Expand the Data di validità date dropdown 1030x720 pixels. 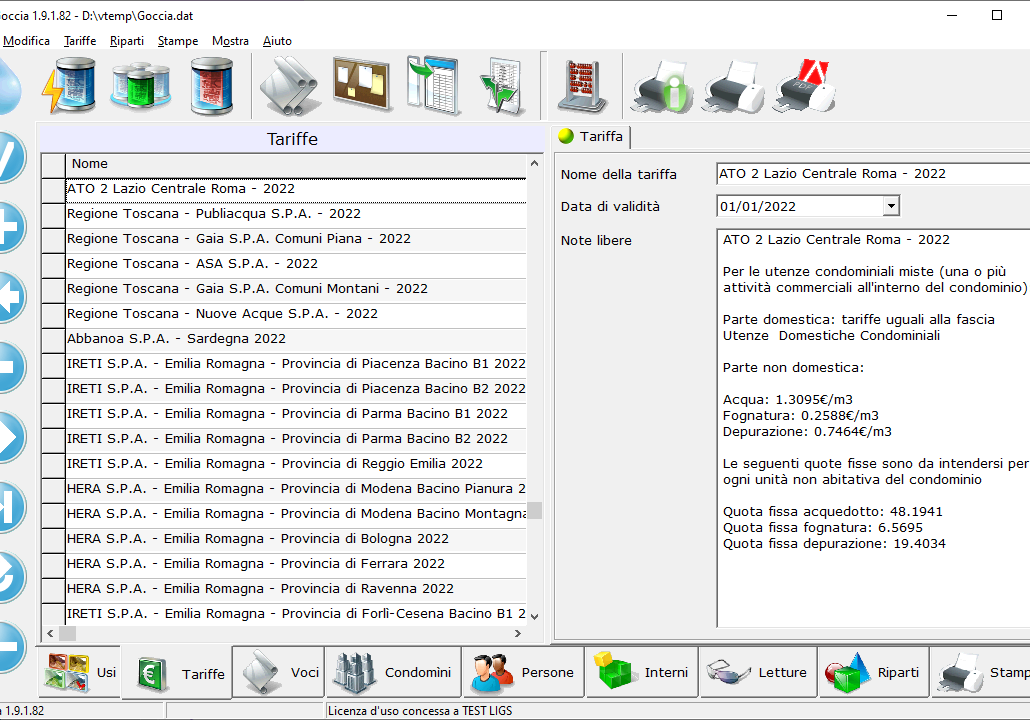pyautogui.click(x=891, y=206)
